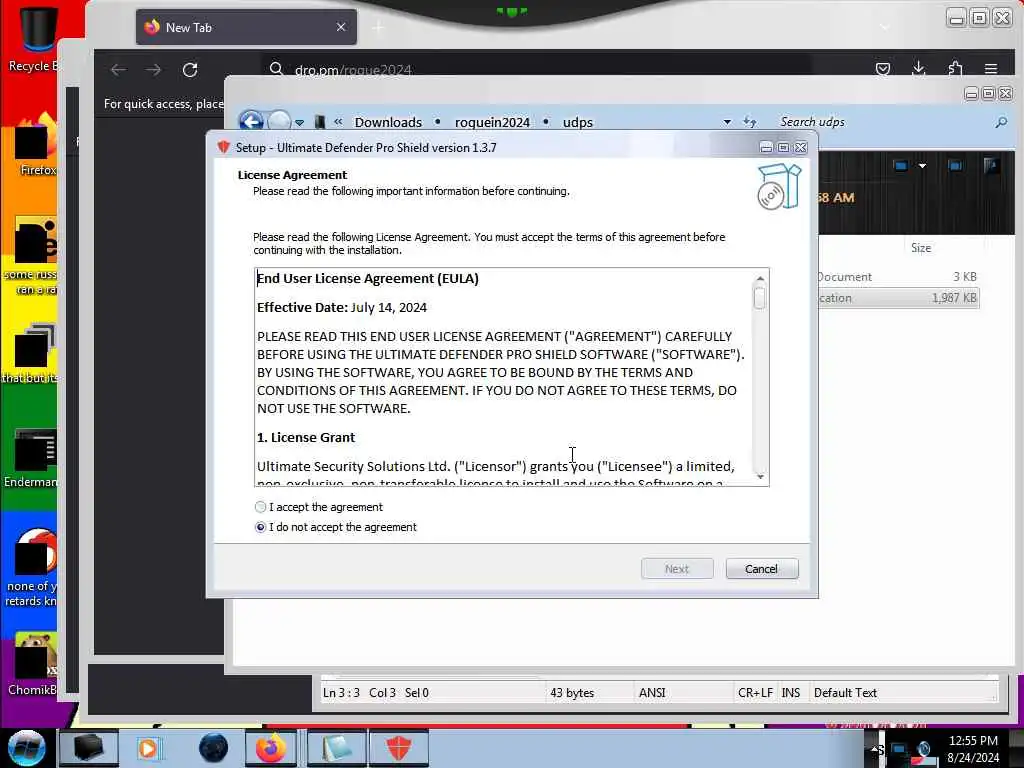The width and height of the screenshot is (1024, 768).
Task: Click the "1. License Grant" heading
Action: click(x=306, y=438)
